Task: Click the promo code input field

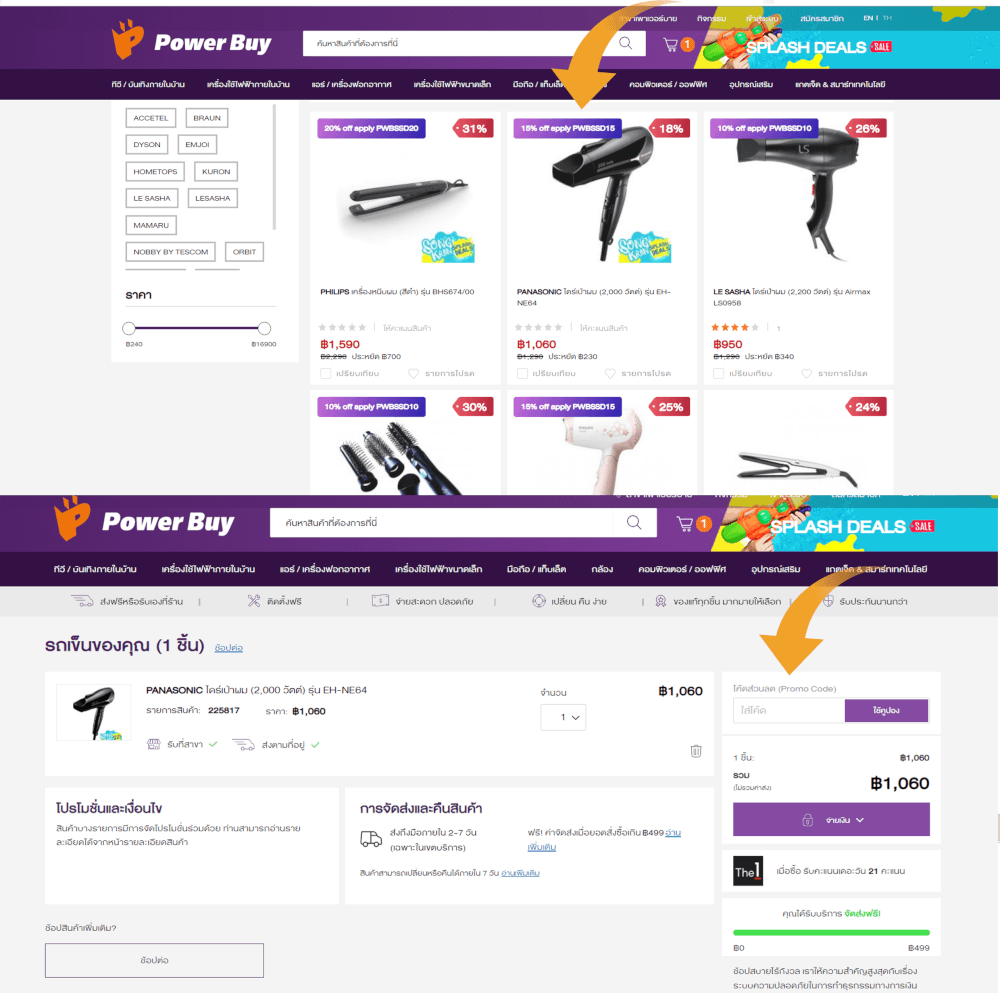Action: point(789,710)
